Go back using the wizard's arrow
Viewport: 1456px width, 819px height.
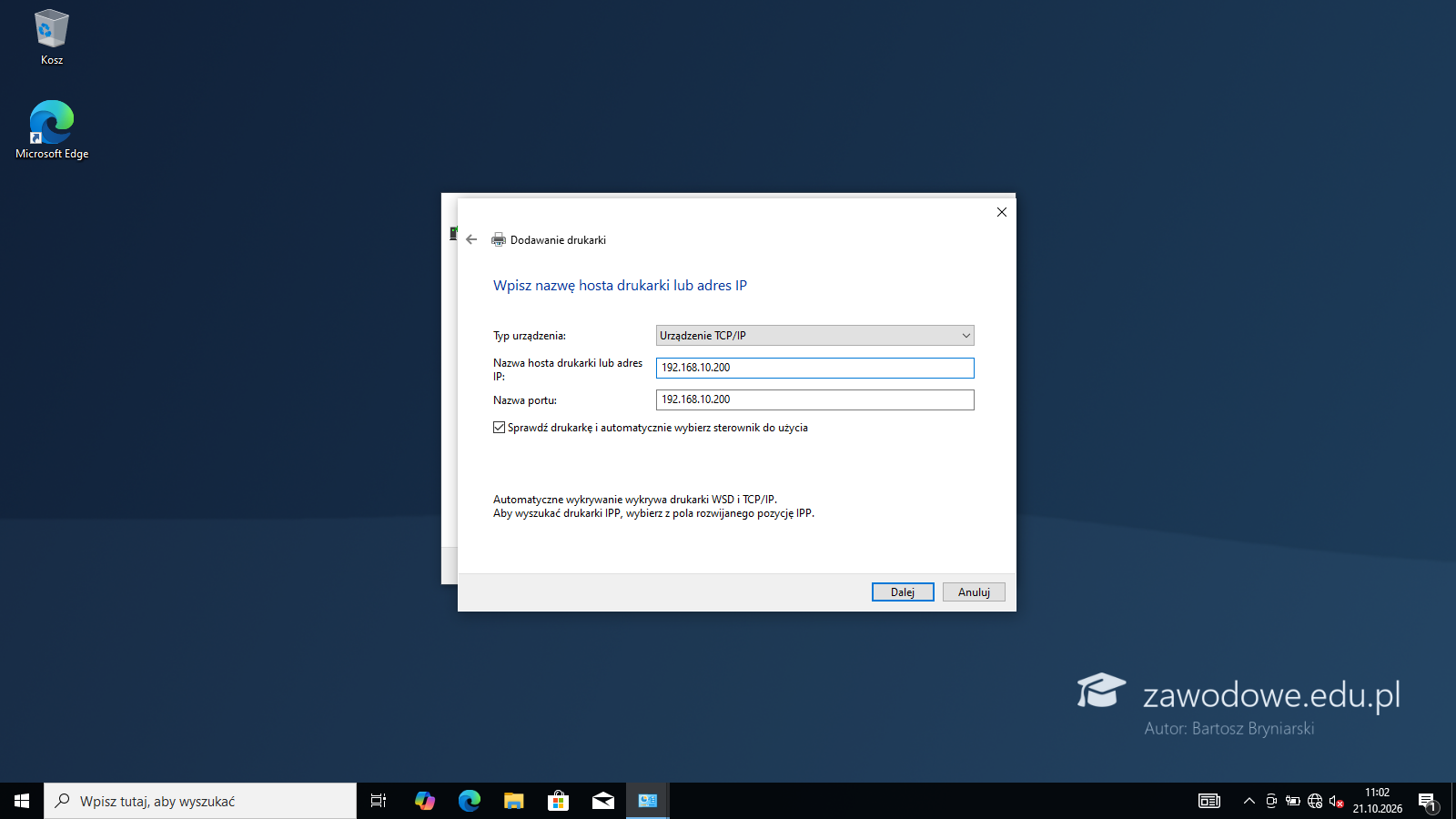tap(471, 239)
